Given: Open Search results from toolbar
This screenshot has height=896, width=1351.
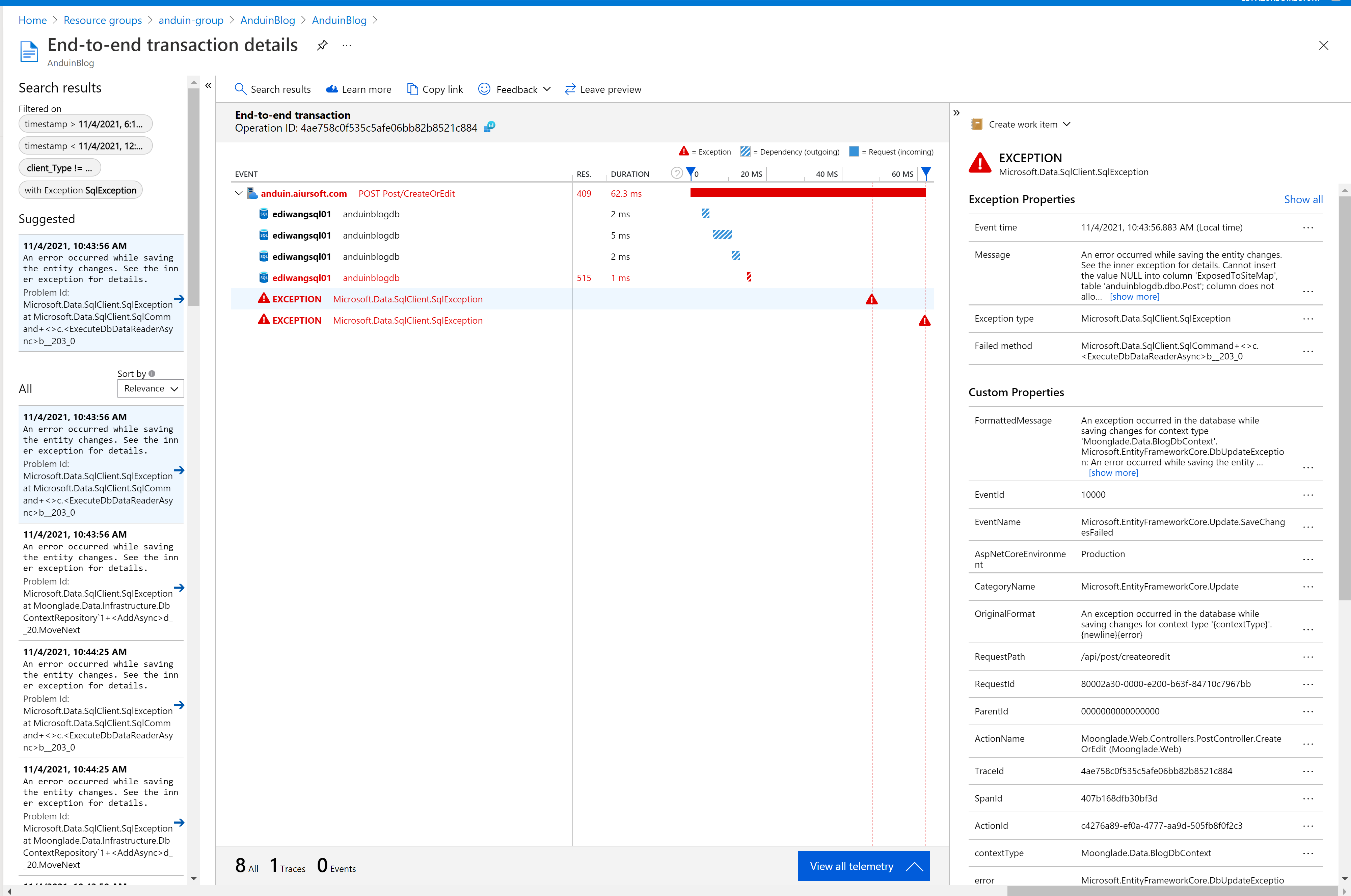Looking at the screenshot, I should 273,89.
